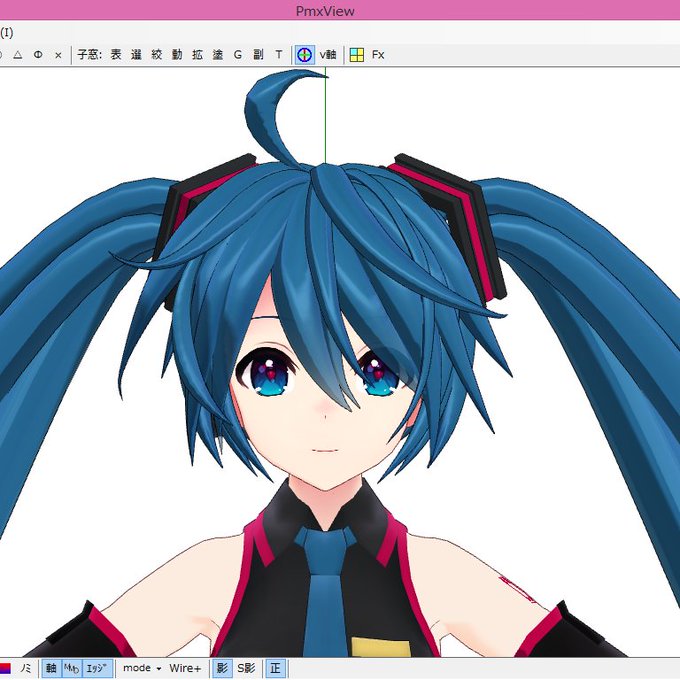Screen dimensions: 680x680
Task: Open the 塗 paint sub-window
Action: tap(218, 55)
